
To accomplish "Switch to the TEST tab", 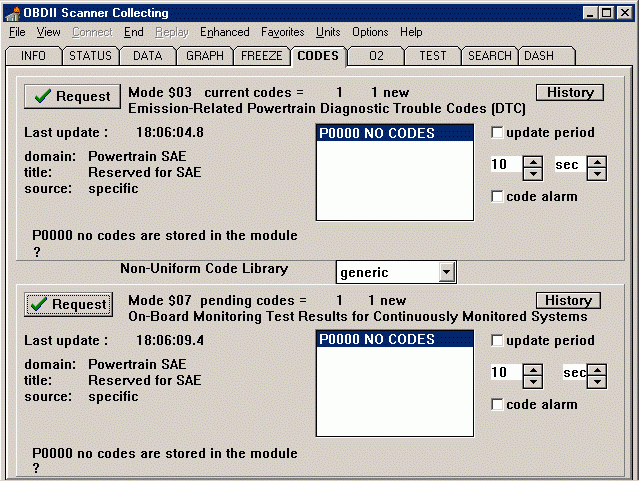I will [x=433, y=56].
